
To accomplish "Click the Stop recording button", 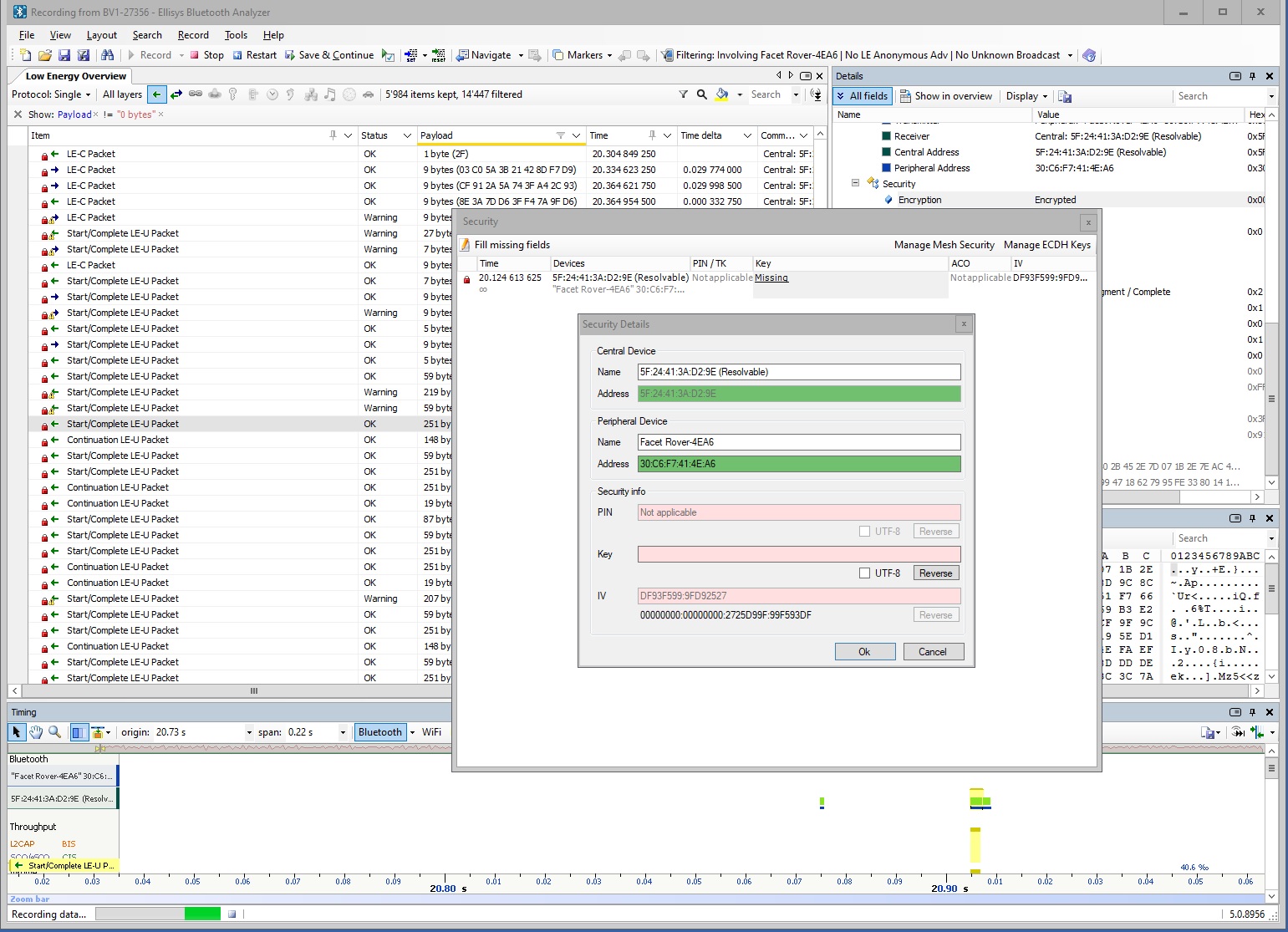I will click(x=206, y=55).
